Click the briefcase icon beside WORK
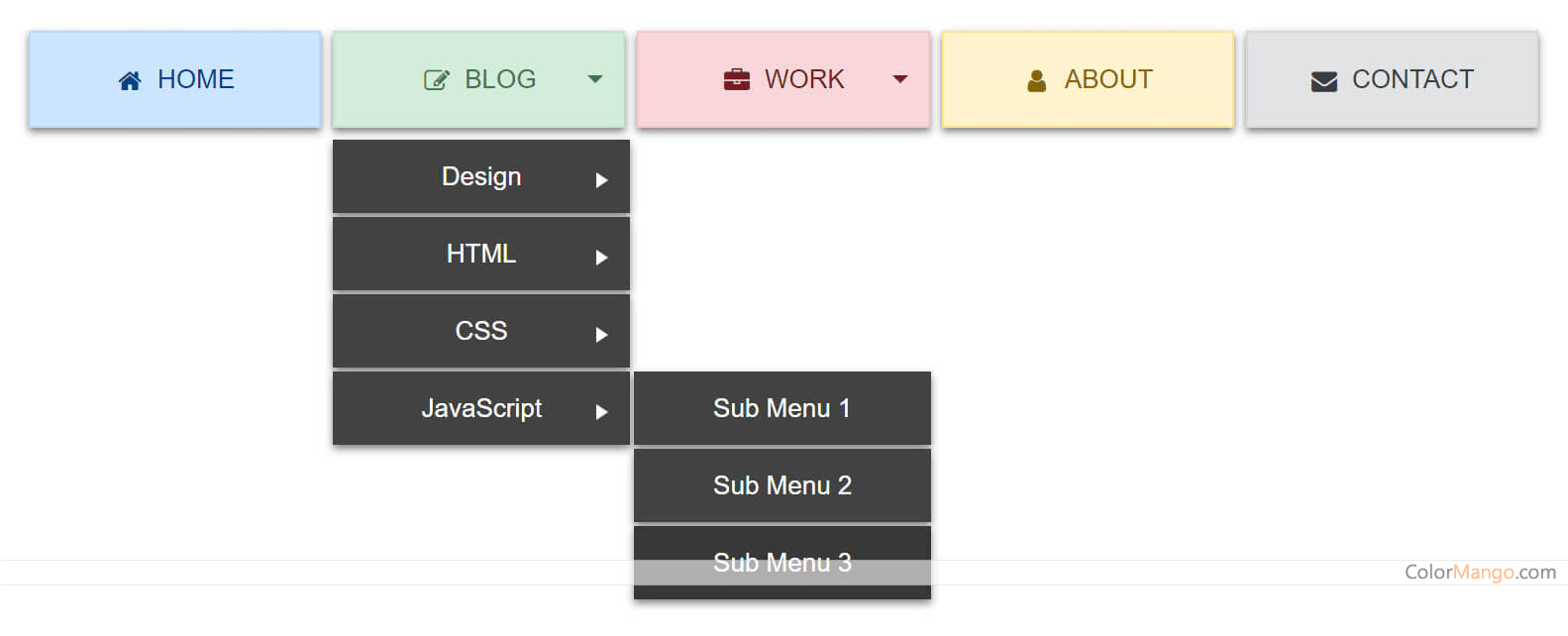The width and height of the screenshot is (1568, 636). coord(737,79)
